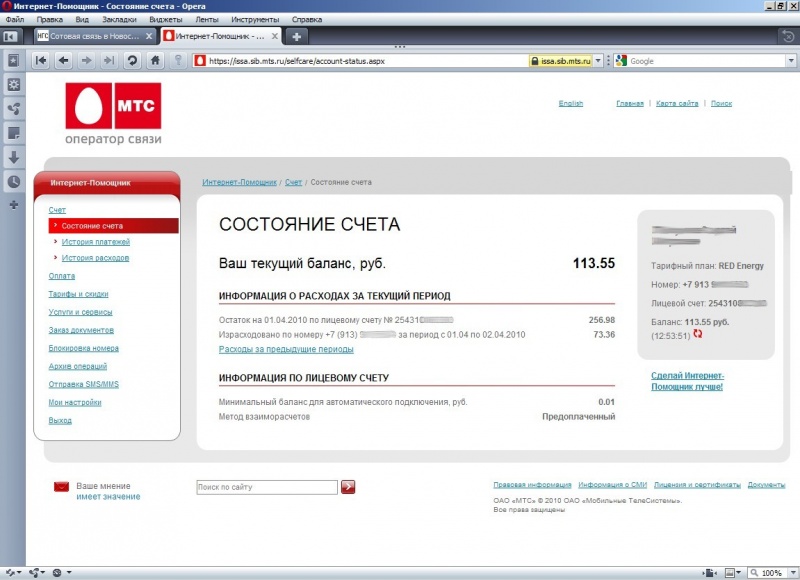The height and width of the screenshot is (580, 800).
Task: Go to the browser Home page icon
Action: (x=155, y=60)
